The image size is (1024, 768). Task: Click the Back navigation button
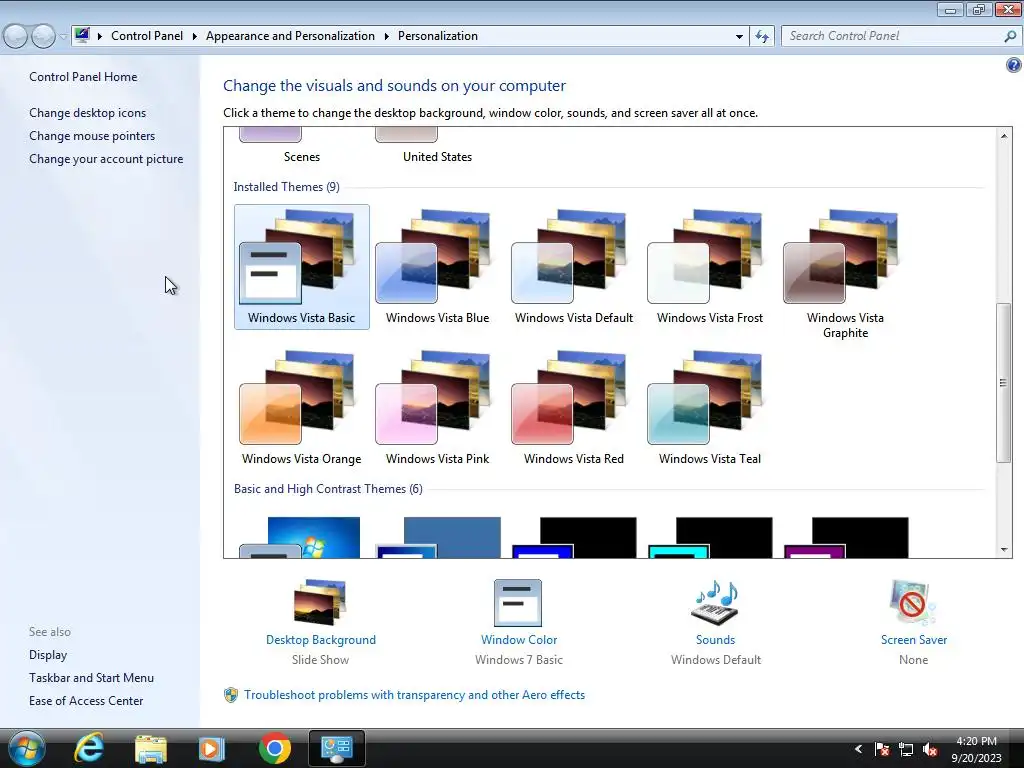coord(16,36)
